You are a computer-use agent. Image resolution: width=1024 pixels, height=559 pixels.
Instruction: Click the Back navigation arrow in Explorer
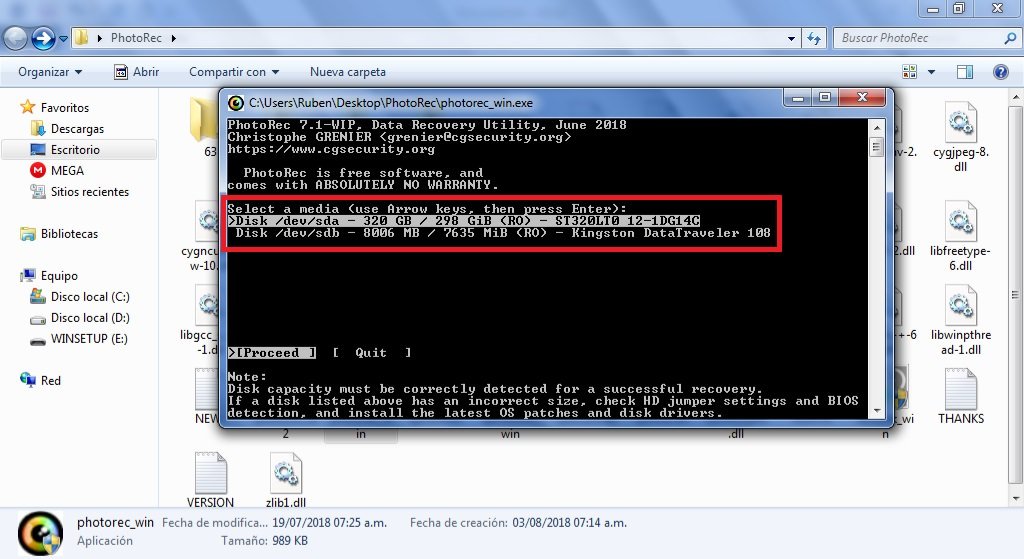16,39
